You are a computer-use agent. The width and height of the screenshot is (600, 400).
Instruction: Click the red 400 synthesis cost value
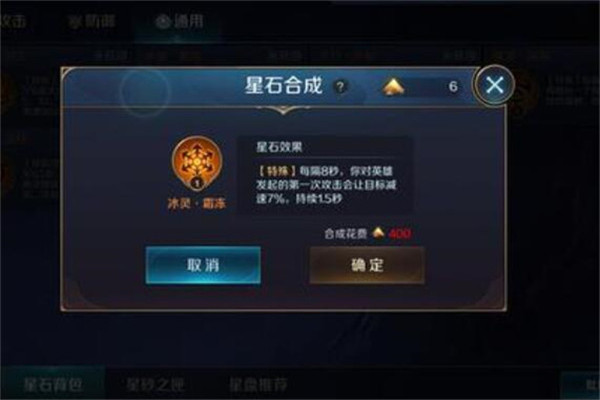[400, 233]
